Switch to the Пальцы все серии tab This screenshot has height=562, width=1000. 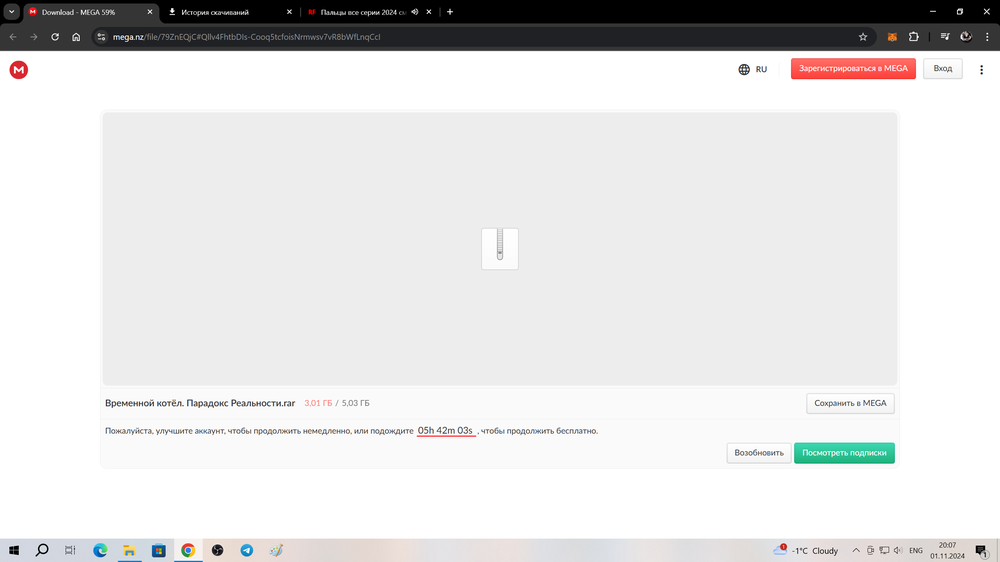point(360,12)
